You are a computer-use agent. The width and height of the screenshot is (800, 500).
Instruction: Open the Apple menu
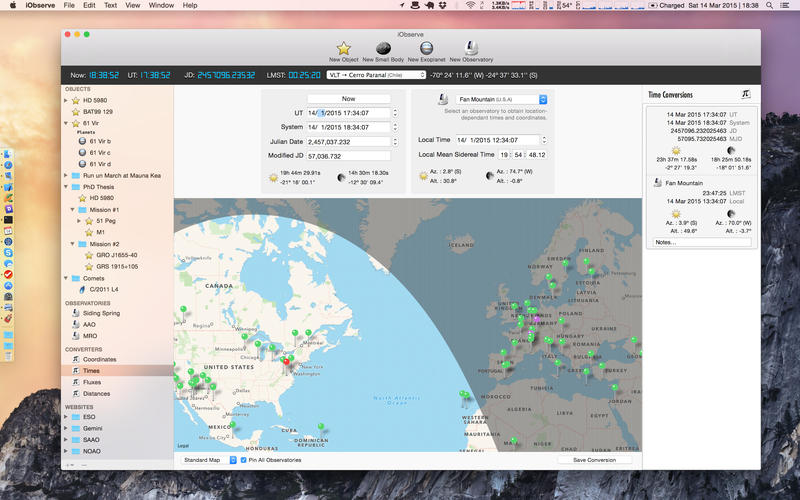(x=13, y=5)
